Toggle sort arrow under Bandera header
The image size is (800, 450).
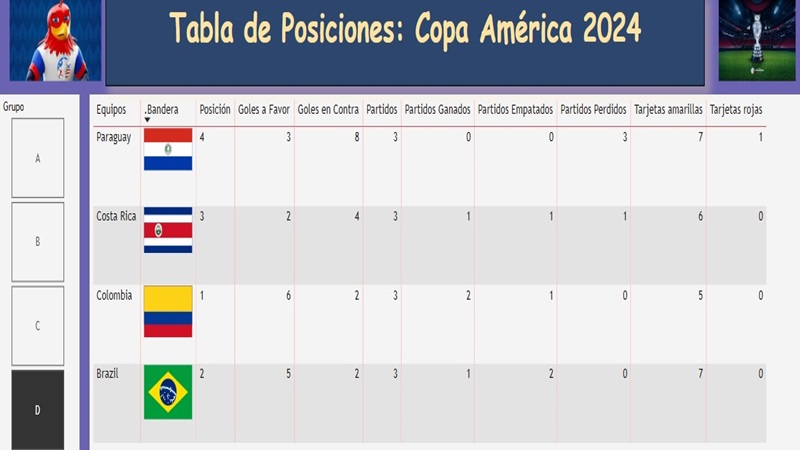click(148, 120)
